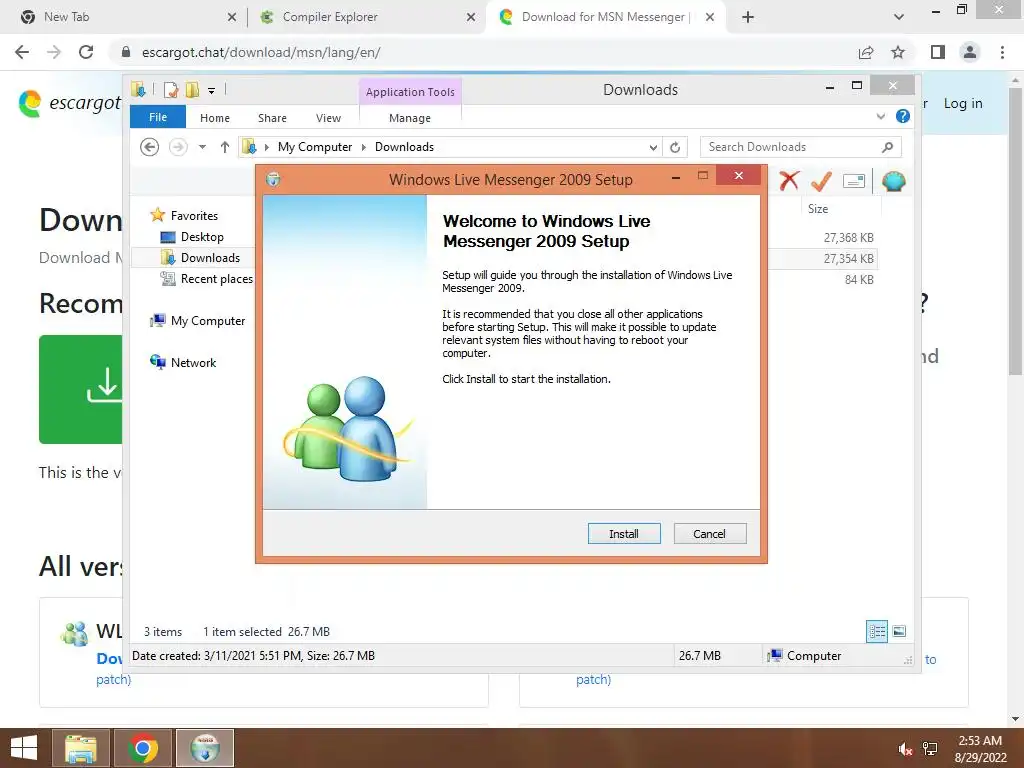Select Favorites in navigation pane
This screenshot has height=768, width=1024.
tap(193, 216)
